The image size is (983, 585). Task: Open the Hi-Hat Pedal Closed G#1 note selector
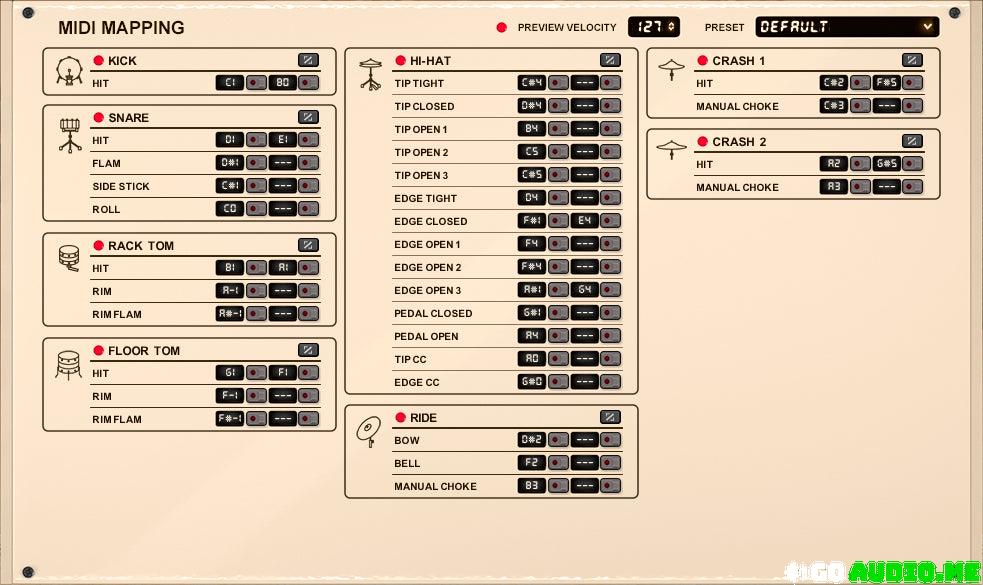pyautogui.click(x=531, y=313)
